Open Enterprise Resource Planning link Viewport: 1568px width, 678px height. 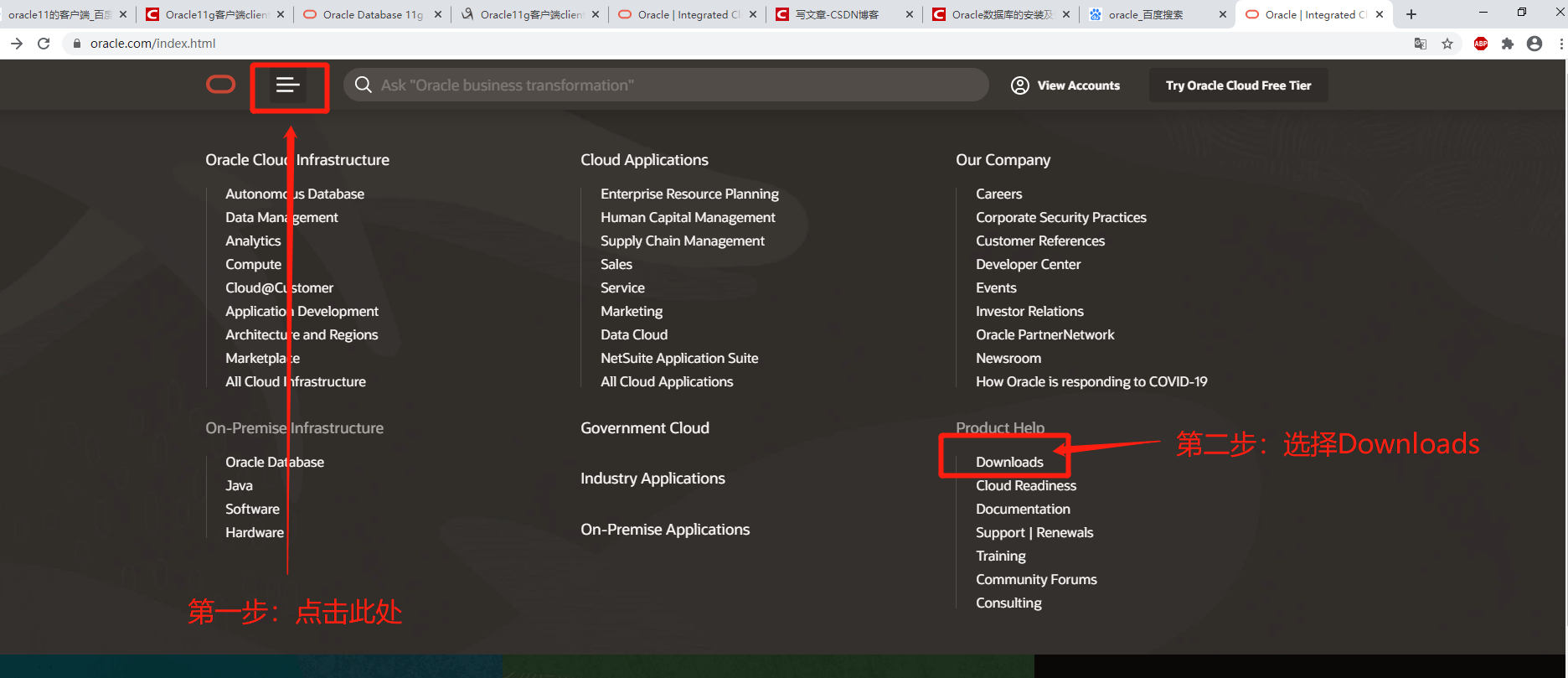point(689,194)
